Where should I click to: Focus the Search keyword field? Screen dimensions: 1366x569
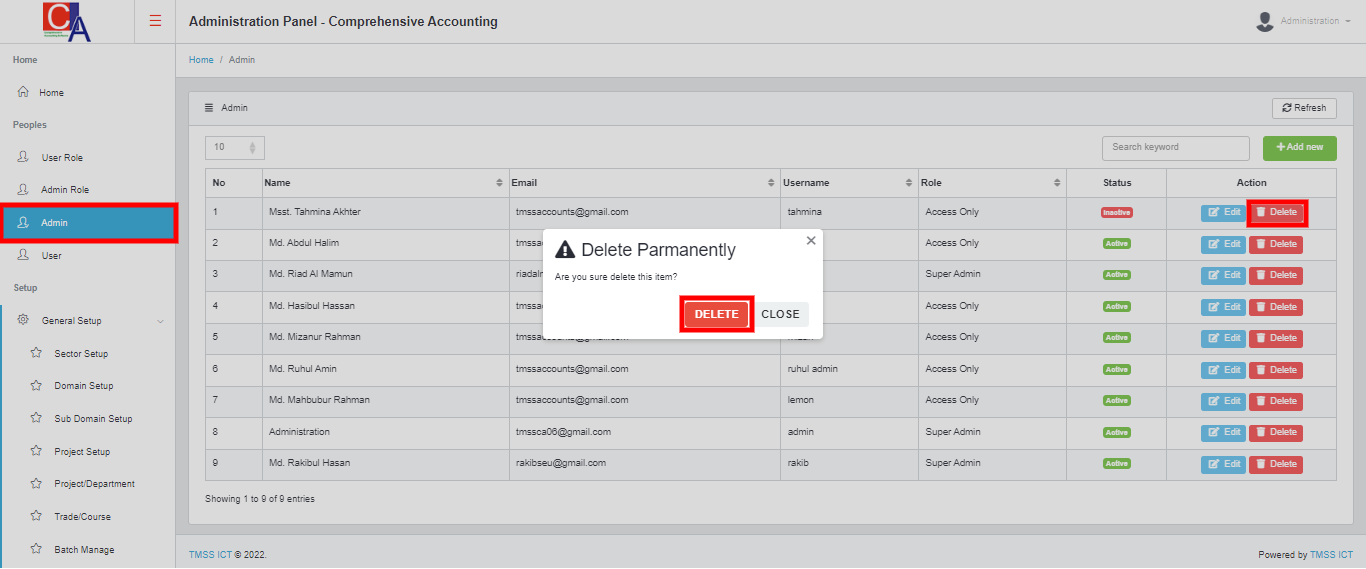coord(1176,148)
